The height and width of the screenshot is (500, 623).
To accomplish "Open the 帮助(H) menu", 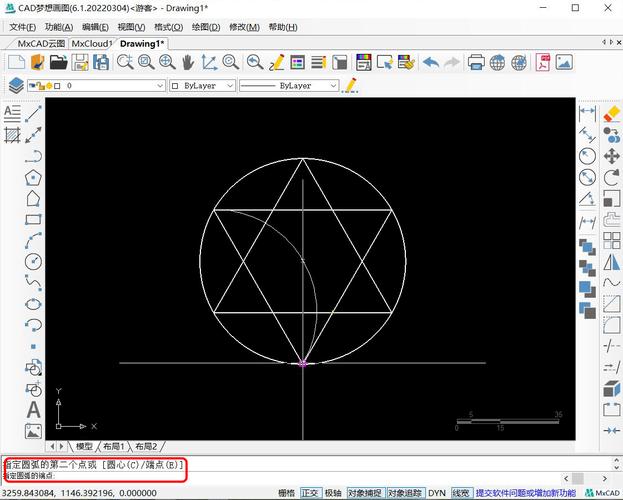I will coord(283,27).
